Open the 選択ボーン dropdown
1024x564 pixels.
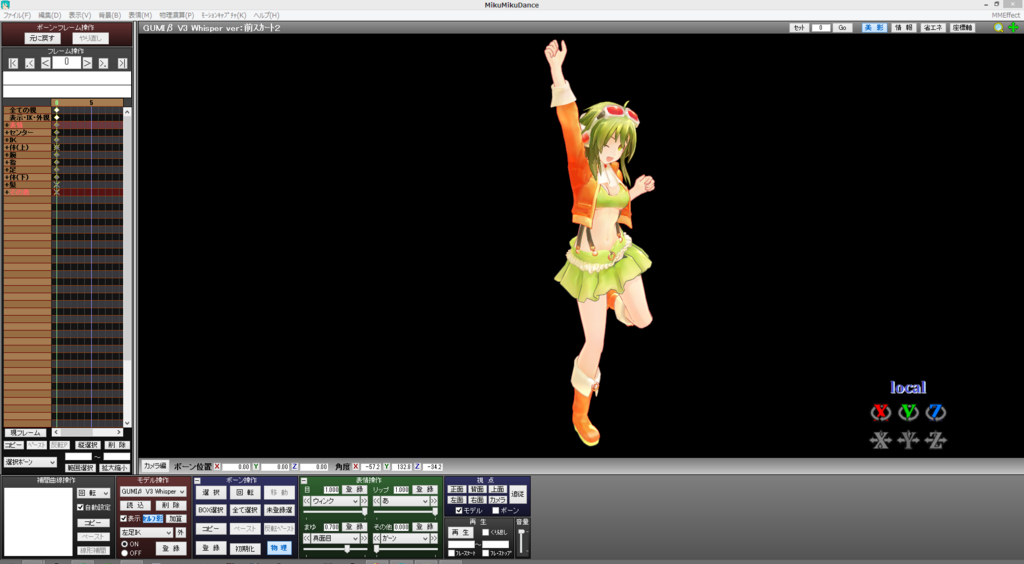click(x=31, y=462)
